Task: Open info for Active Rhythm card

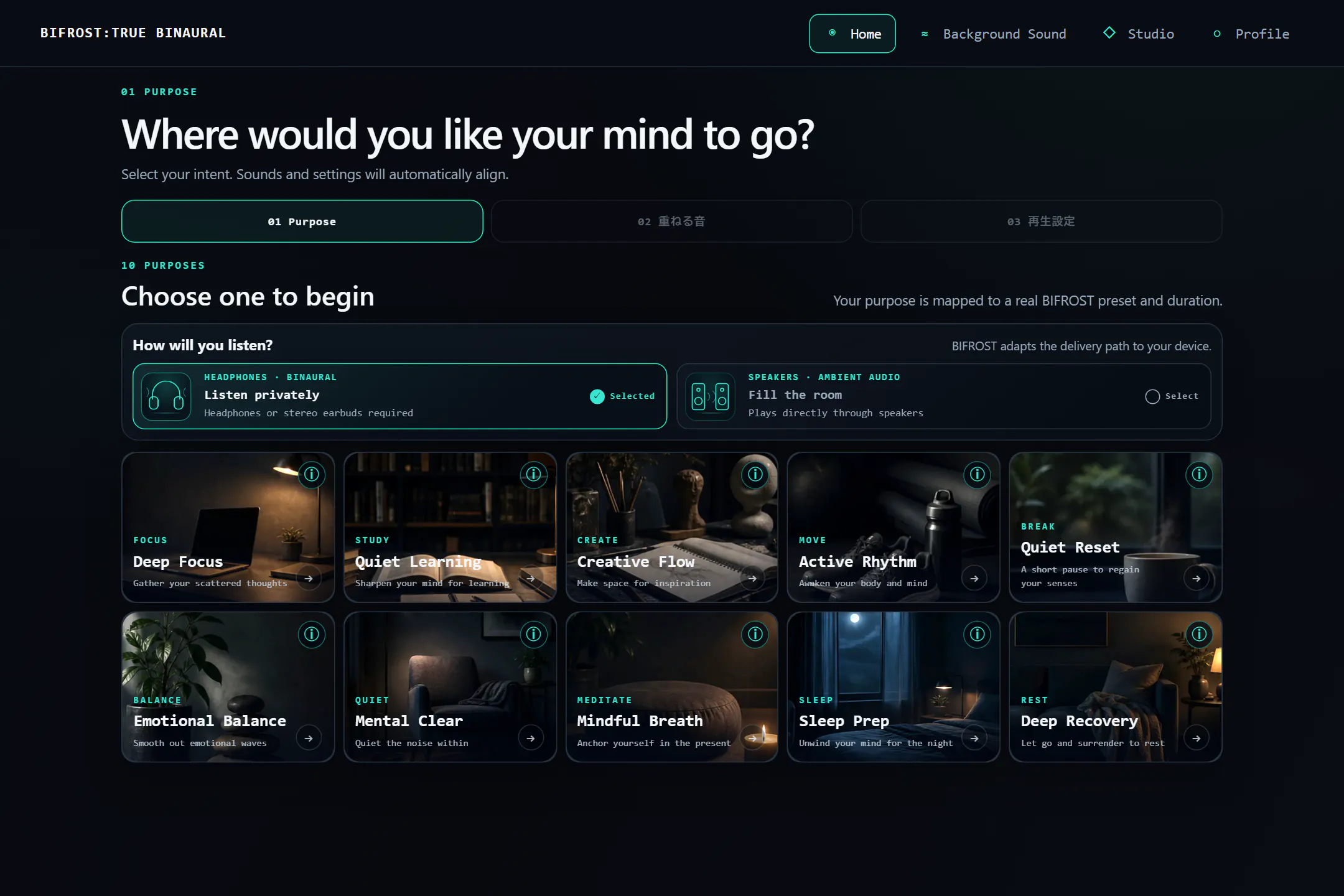Action: 977,475
